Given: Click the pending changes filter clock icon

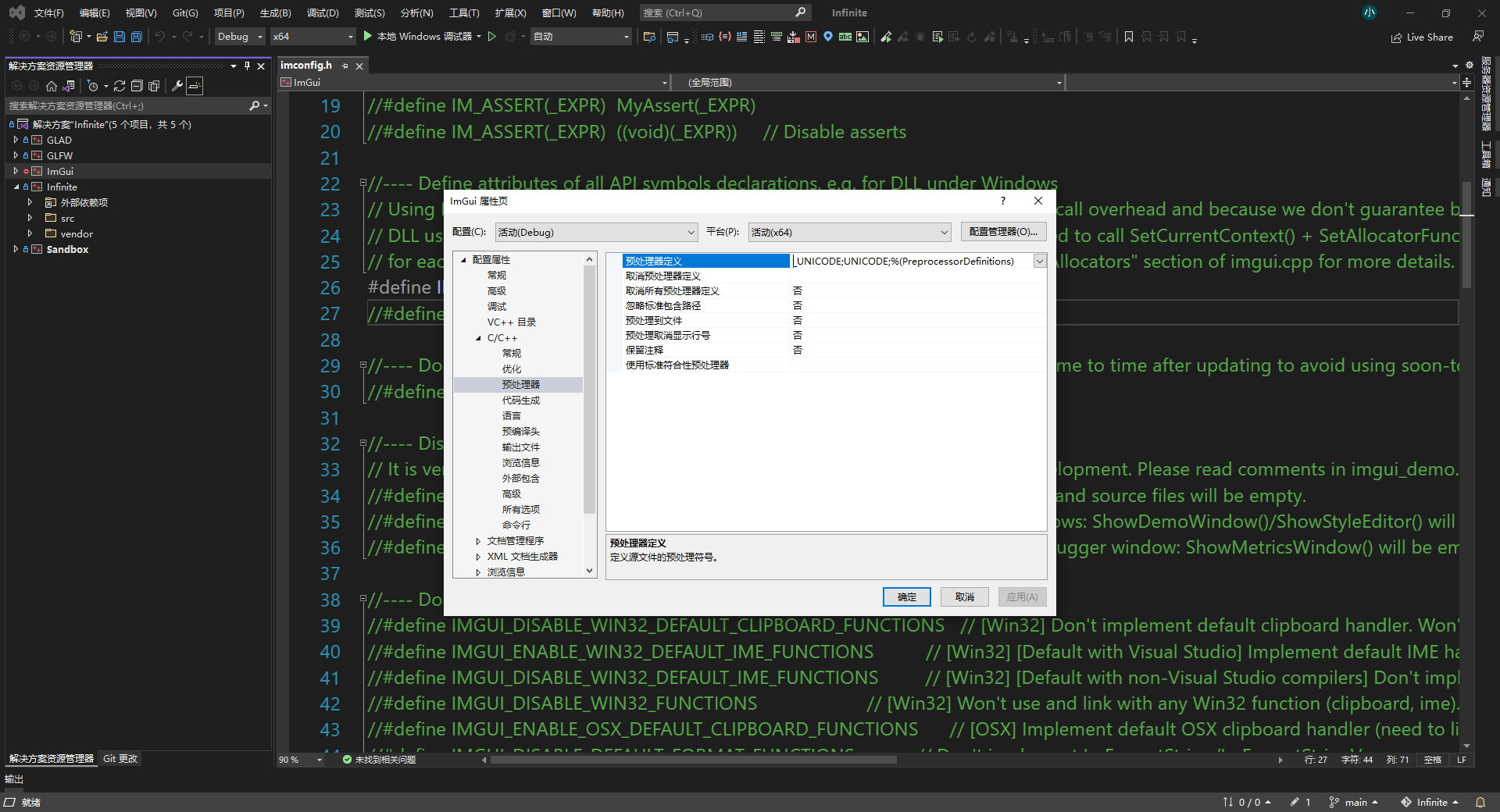Looking at the screenshot, I should click(x=93, y=86).
